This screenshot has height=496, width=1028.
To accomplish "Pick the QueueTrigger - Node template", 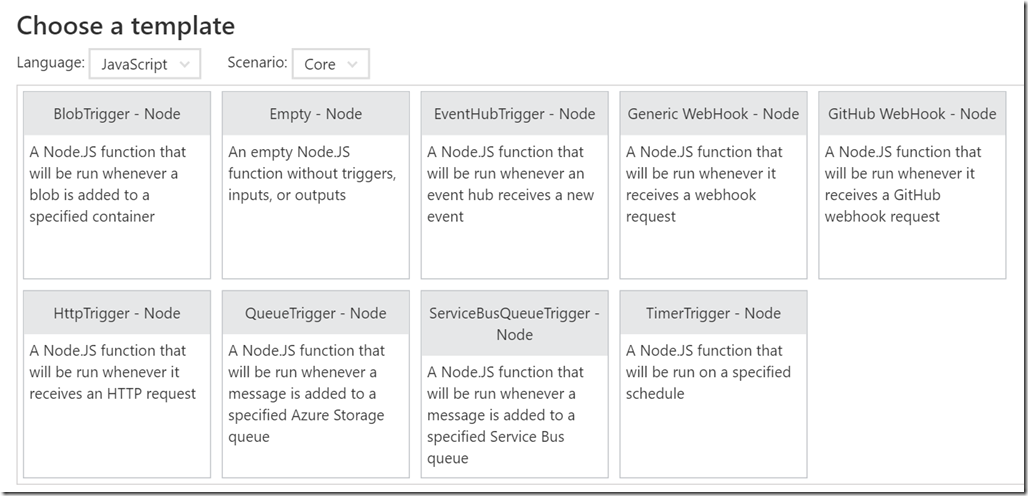I will click(x=315, y=313).
